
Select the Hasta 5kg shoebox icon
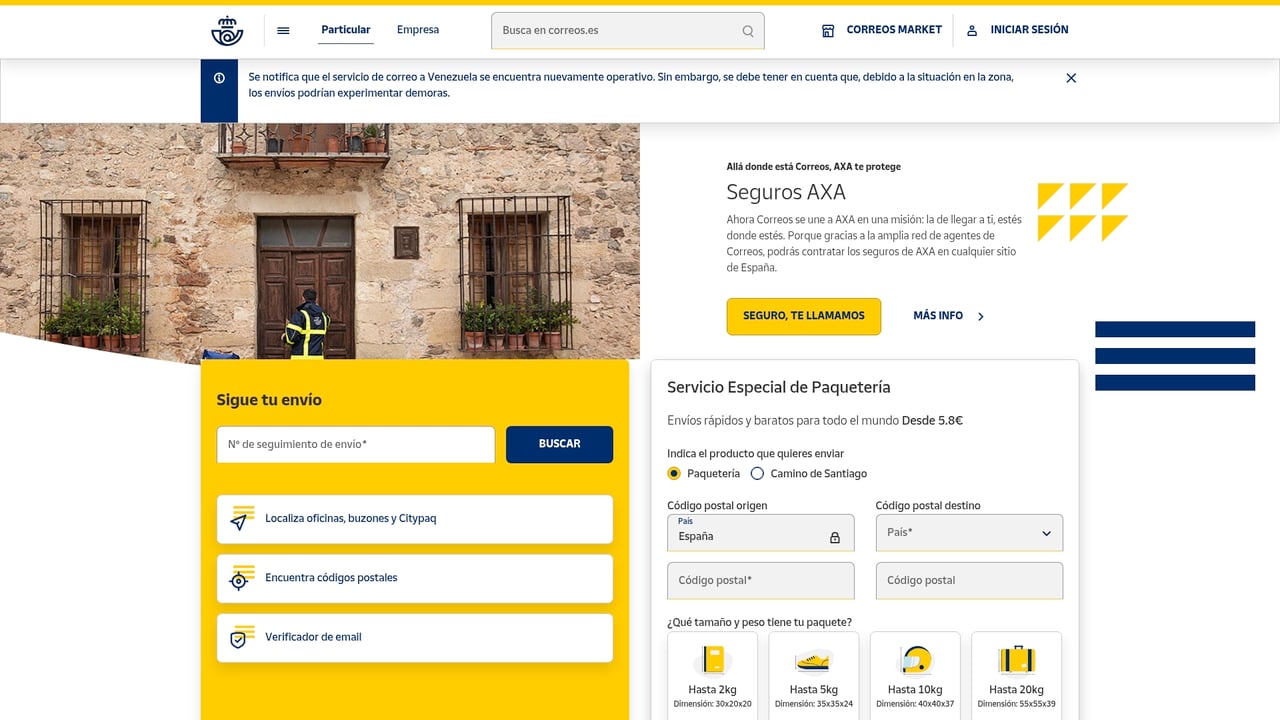click(x=813, y=661)
